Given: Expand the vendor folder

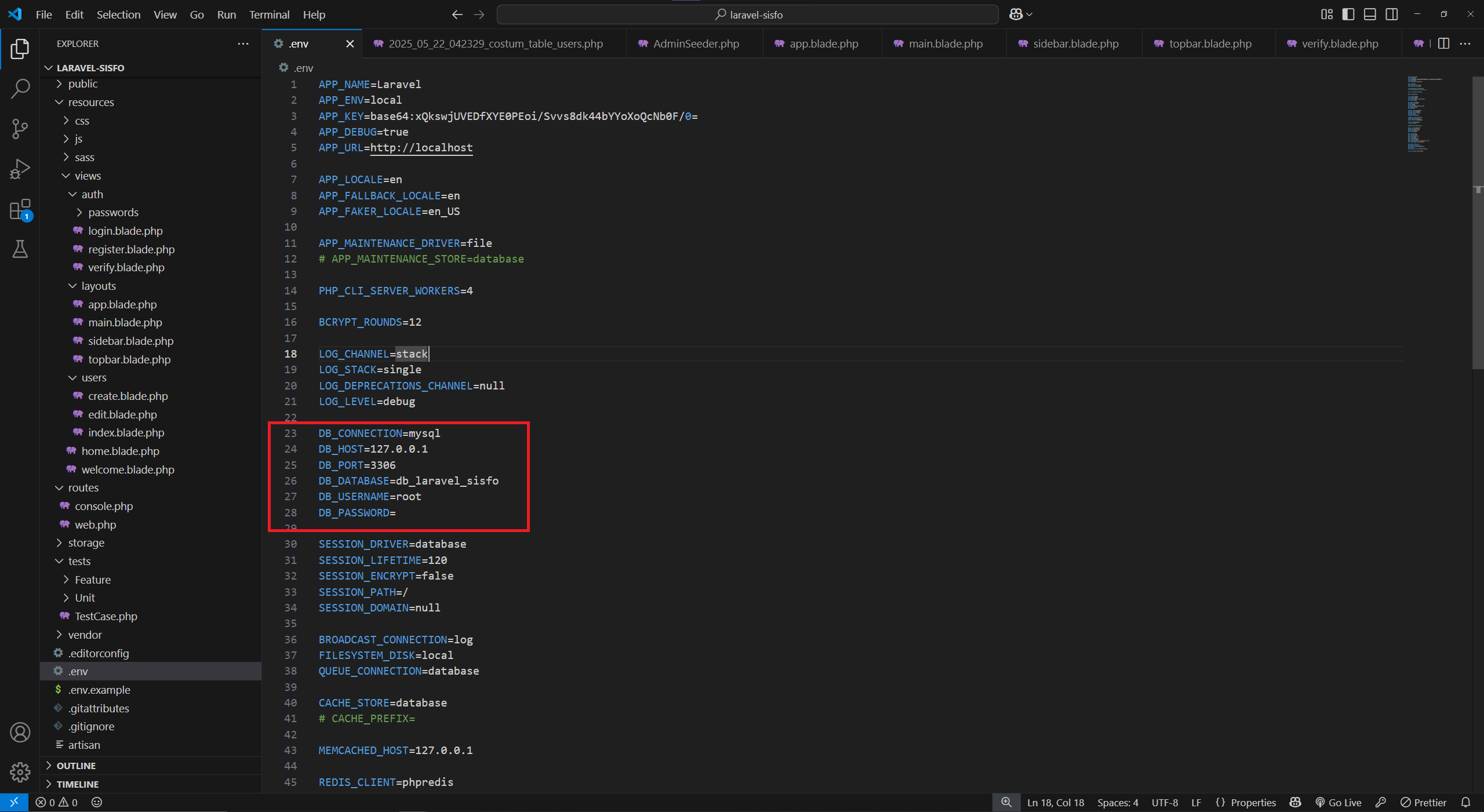Looking at the screenshot, I should [86, 634].
